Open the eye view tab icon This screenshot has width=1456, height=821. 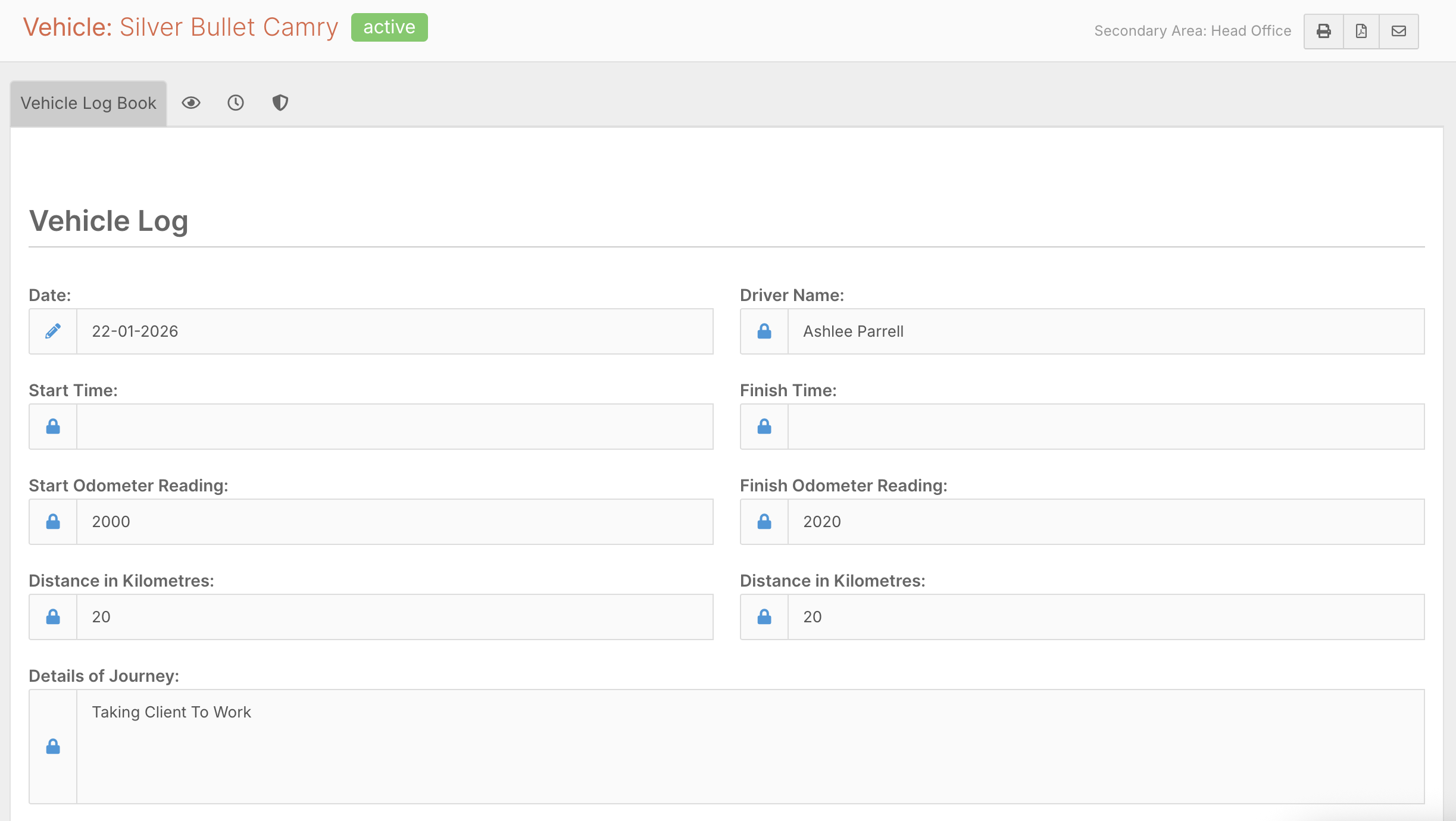tap(191, 103)
